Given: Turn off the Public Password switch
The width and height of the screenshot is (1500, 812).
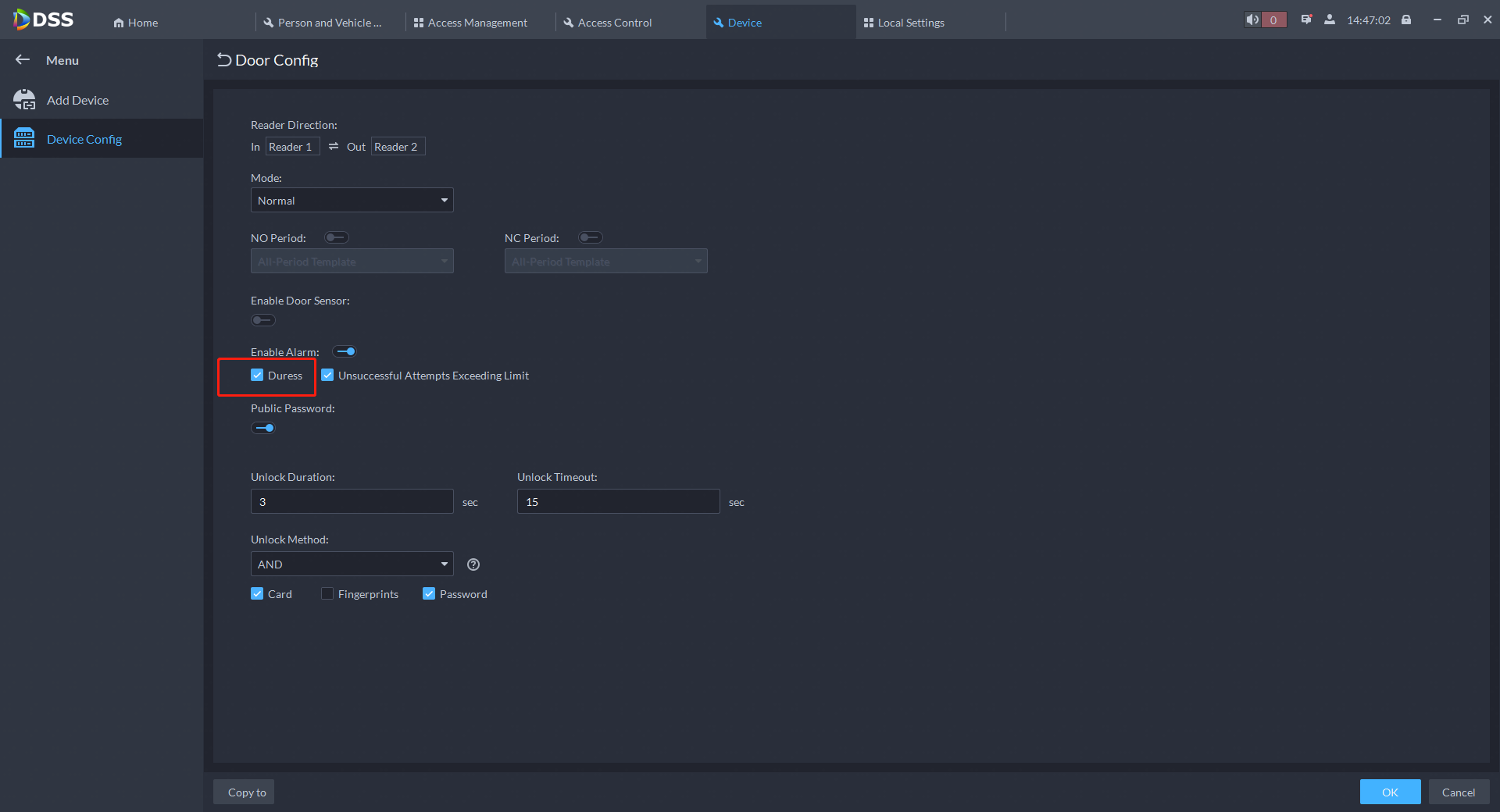Looking at the screenshot, I should [x=263, y=428].
